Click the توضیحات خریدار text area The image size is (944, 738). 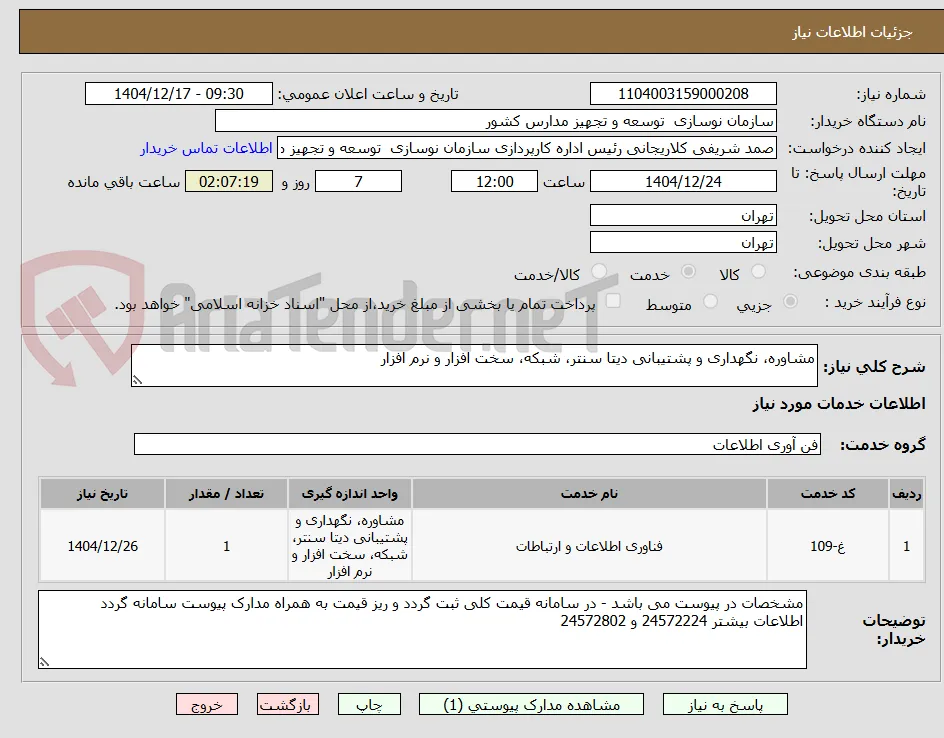[422, 629]
